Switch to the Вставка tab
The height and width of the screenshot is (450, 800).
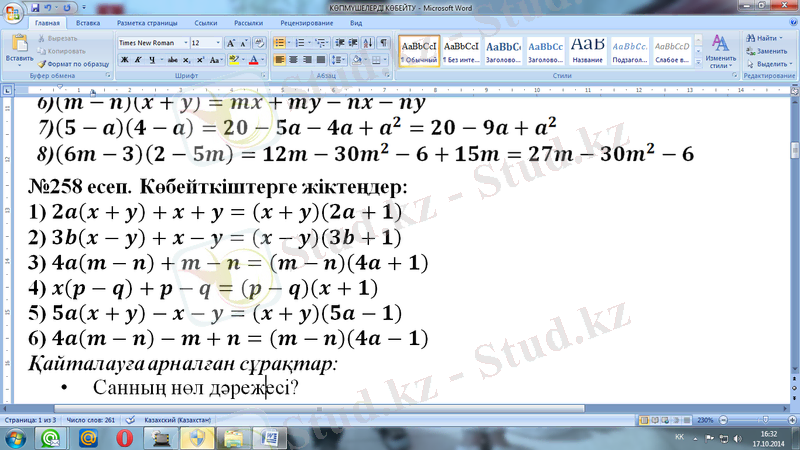(87, 21)
